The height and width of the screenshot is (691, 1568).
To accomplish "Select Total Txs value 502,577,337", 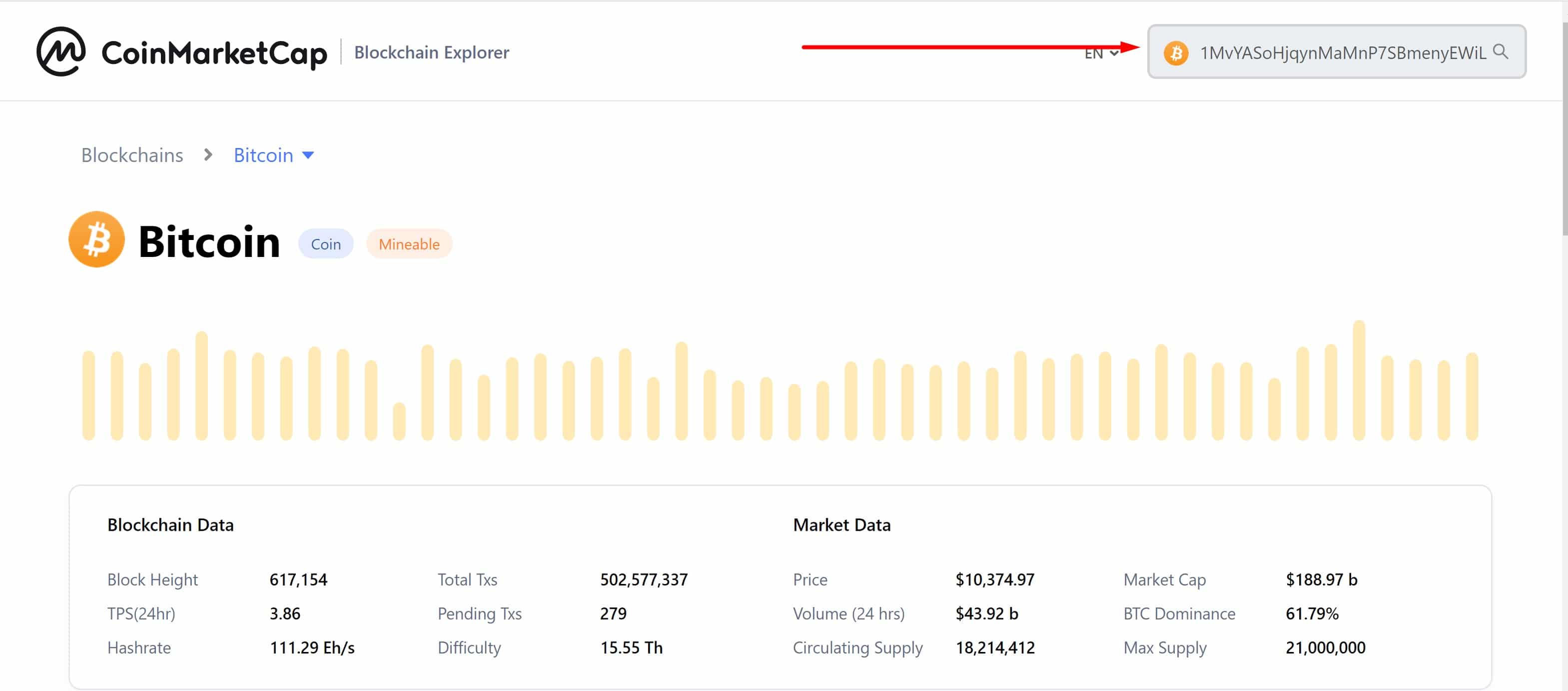I will pyautogui.click(x=644, y=579).
